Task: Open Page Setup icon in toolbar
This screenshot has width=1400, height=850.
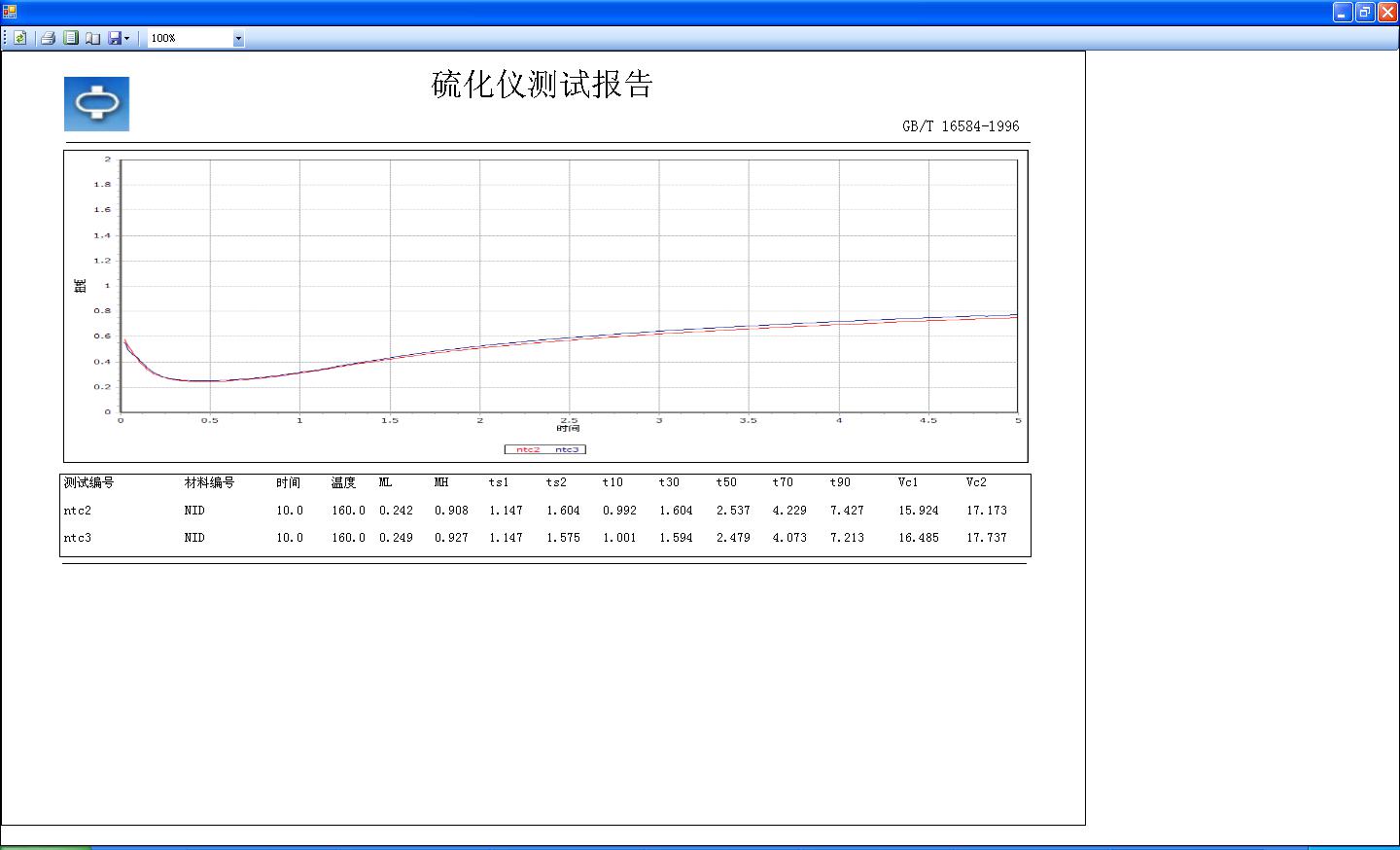Action: click(x=92, y=38)
